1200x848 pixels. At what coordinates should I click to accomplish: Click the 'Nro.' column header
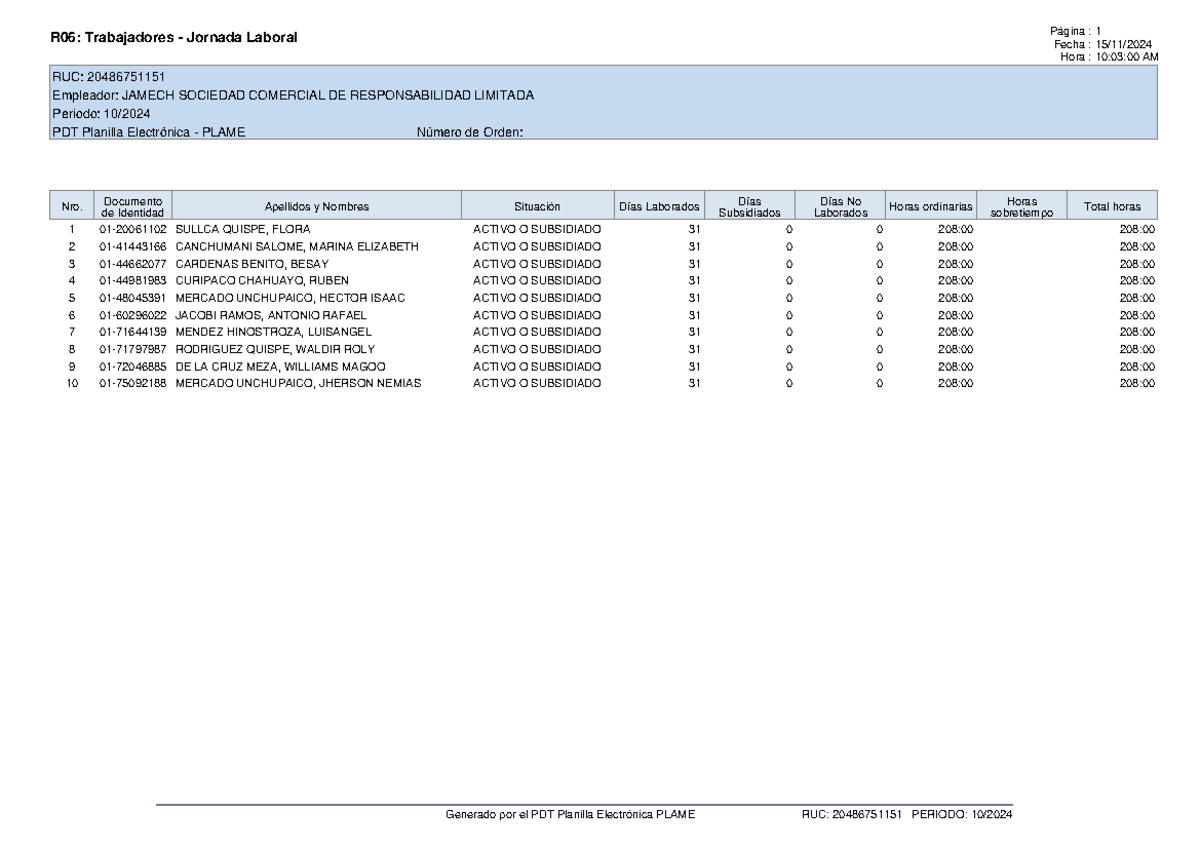(x=72, y=207)
